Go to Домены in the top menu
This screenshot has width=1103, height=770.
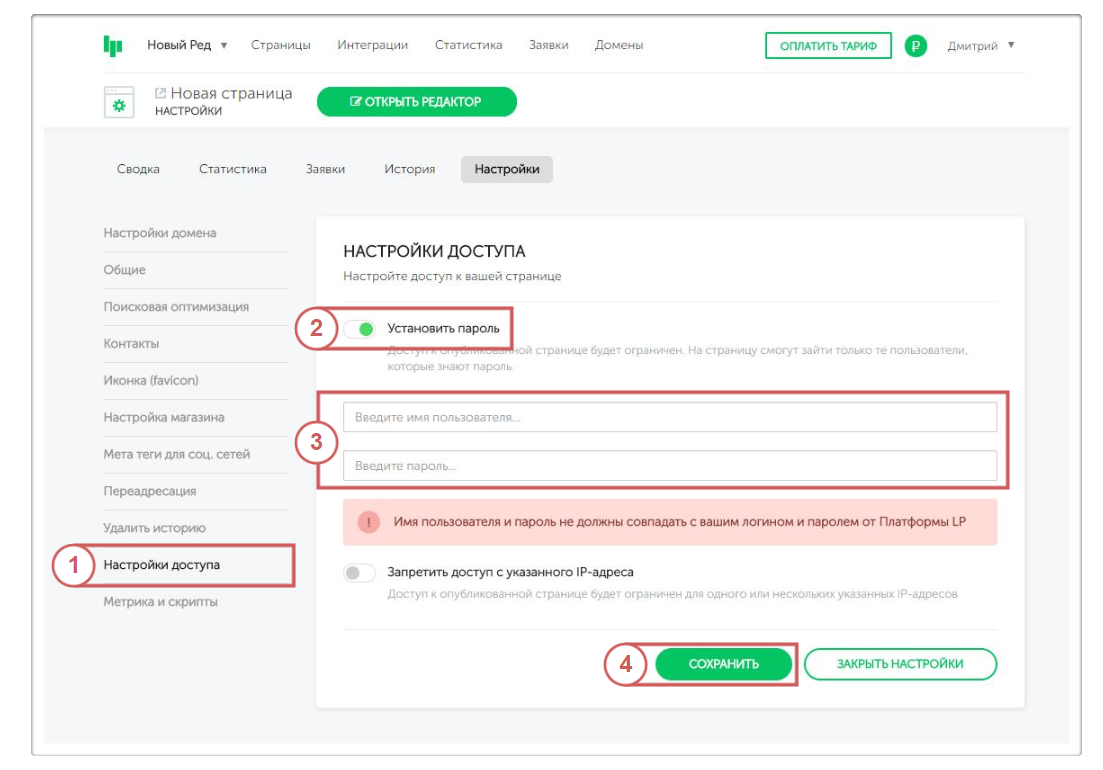619,45
